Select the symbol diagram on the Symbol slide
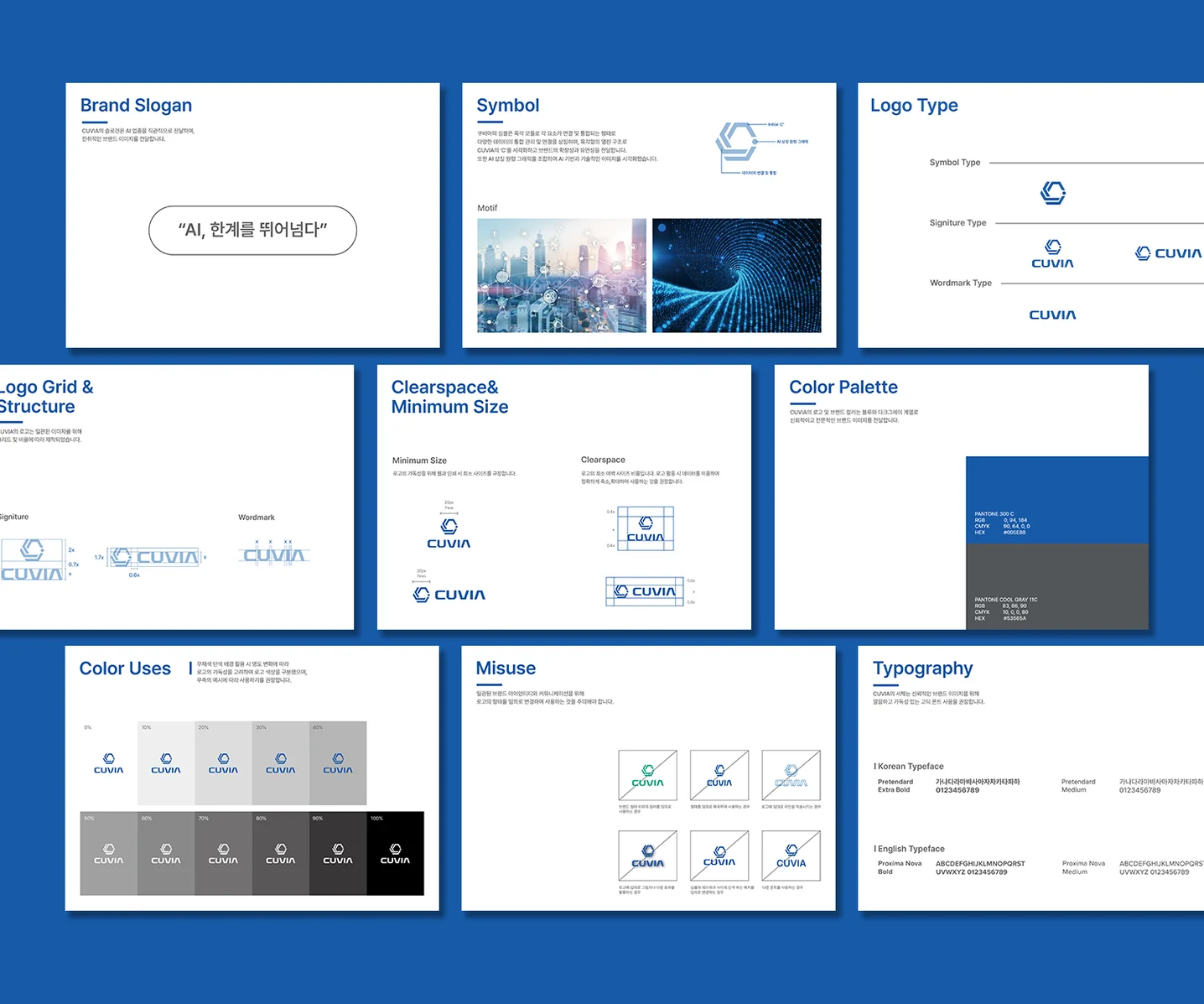The height and width of the screenshot is (1004, 1204). [761, 148]
